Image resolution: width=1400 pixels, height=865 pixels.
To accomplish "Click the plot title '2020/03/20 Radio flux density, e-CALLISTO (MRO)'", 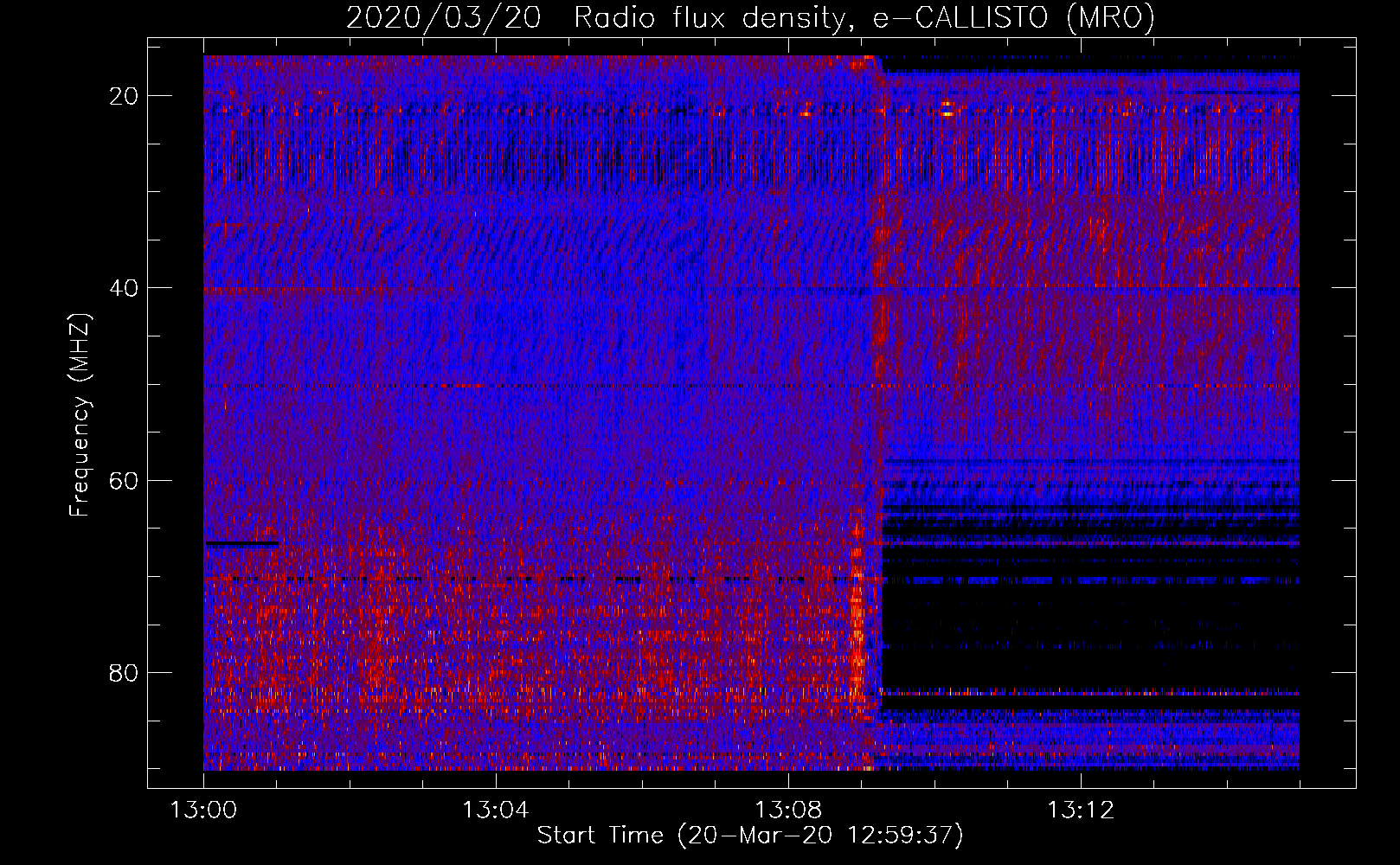I will coord(750,17).
